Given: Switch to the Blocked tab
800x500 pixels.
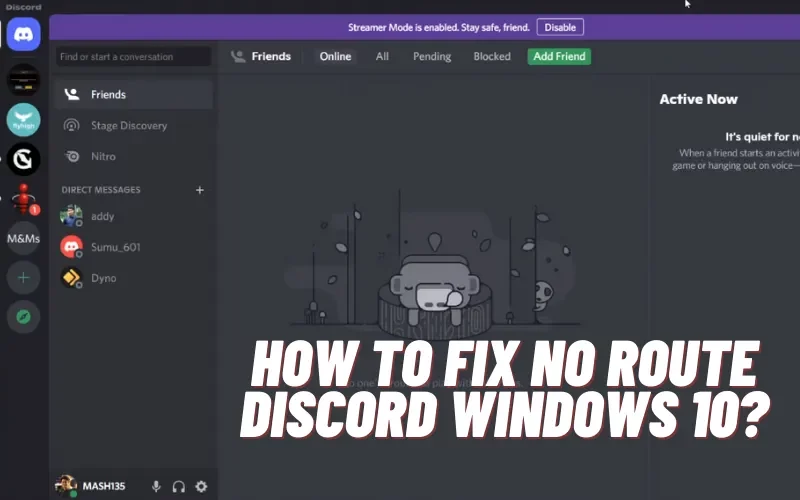Looking at the screenshot, I should (492, 57).
